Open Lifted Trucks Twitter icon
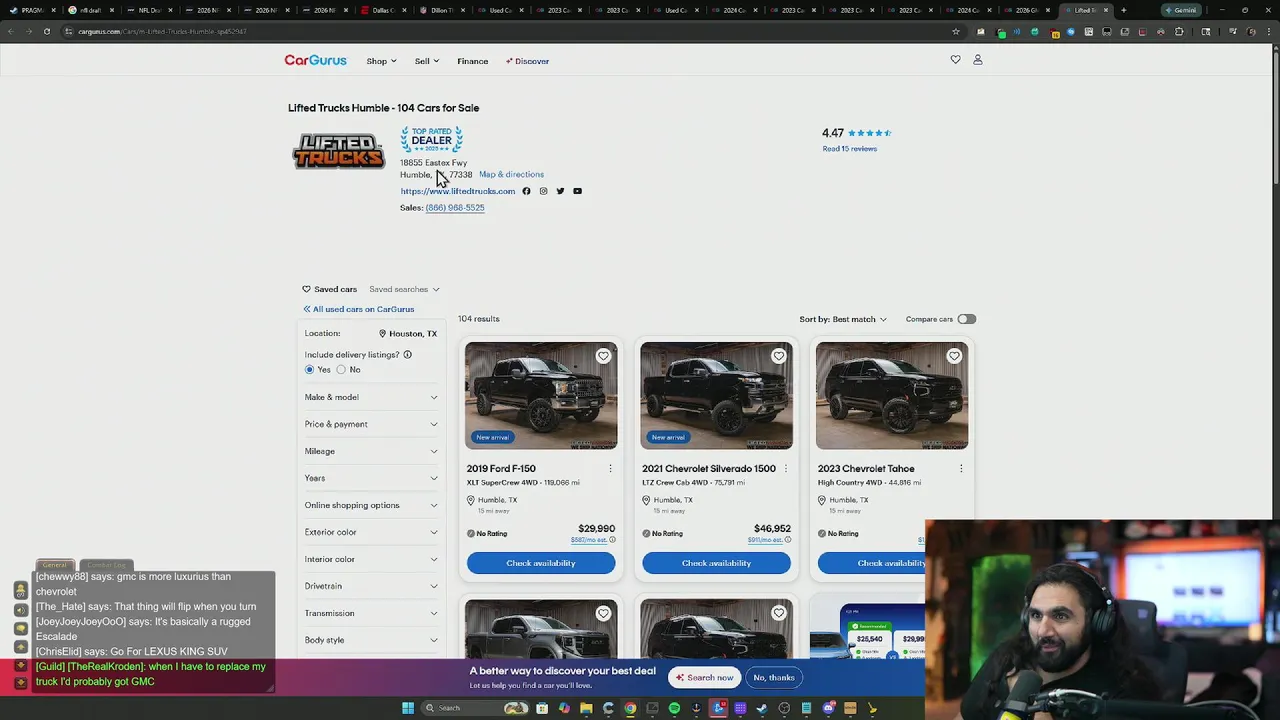 tap(560, 191)
